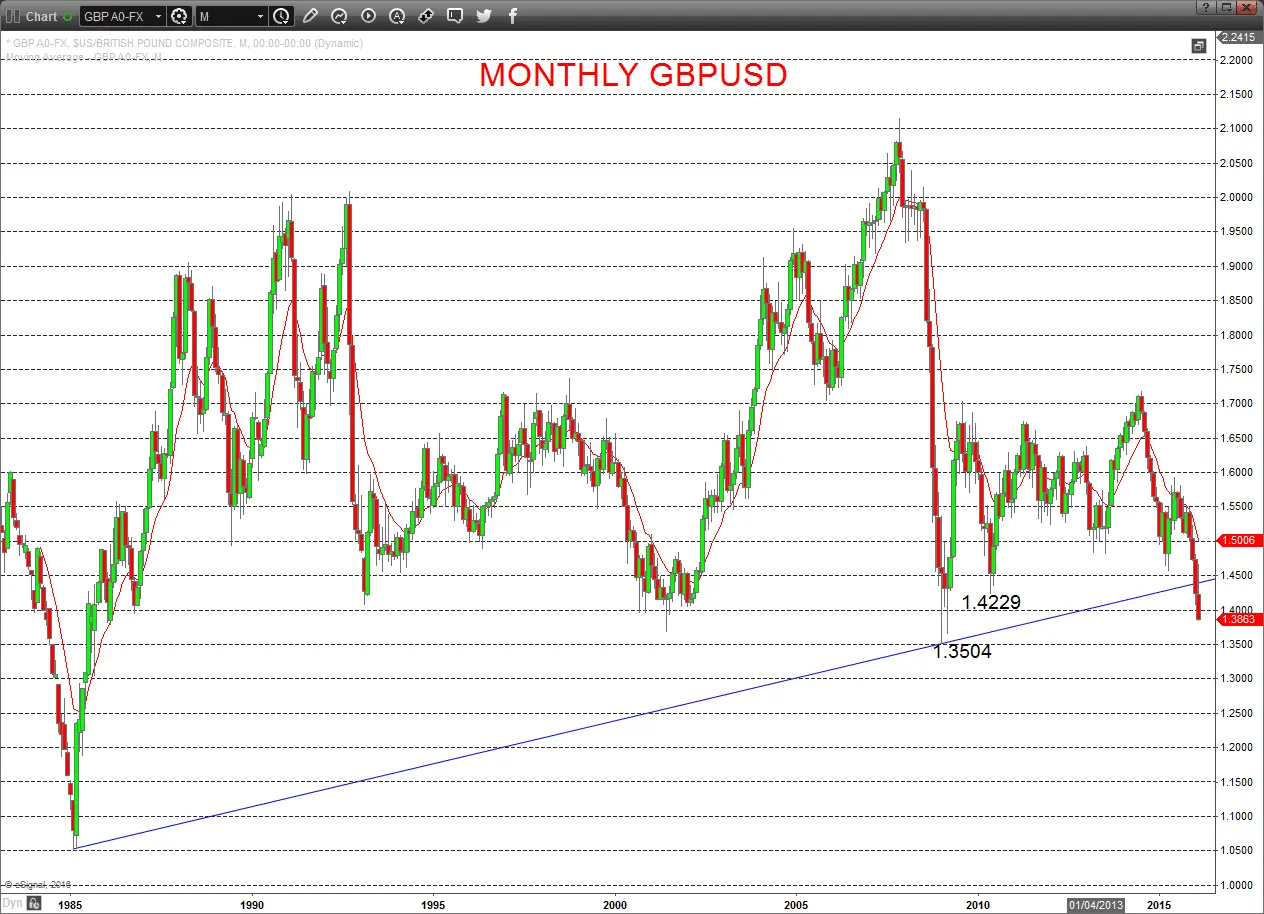Screen dimensions: 1264x914
Task: Click the play replay icon
Action: pyautogui.click(x=368, y=16)
